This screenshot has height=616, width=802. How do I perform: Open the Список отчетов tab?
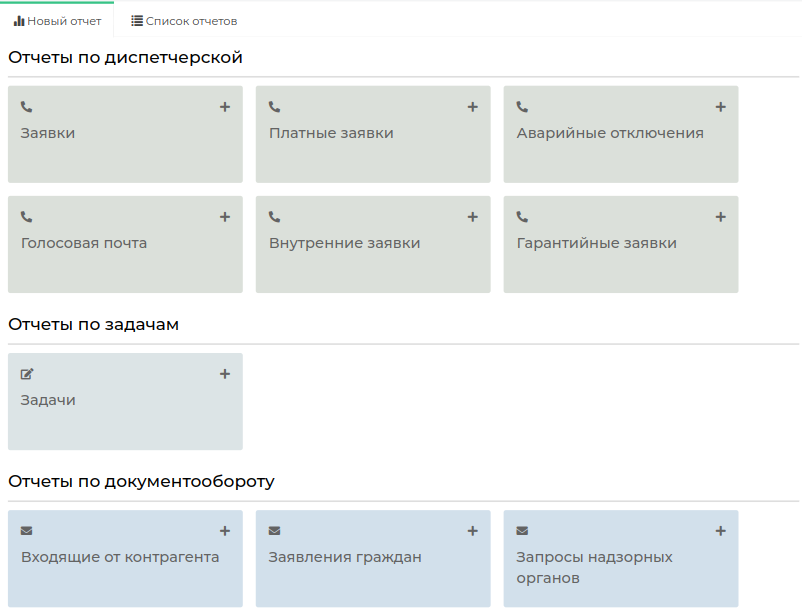[x=184, y=21]
